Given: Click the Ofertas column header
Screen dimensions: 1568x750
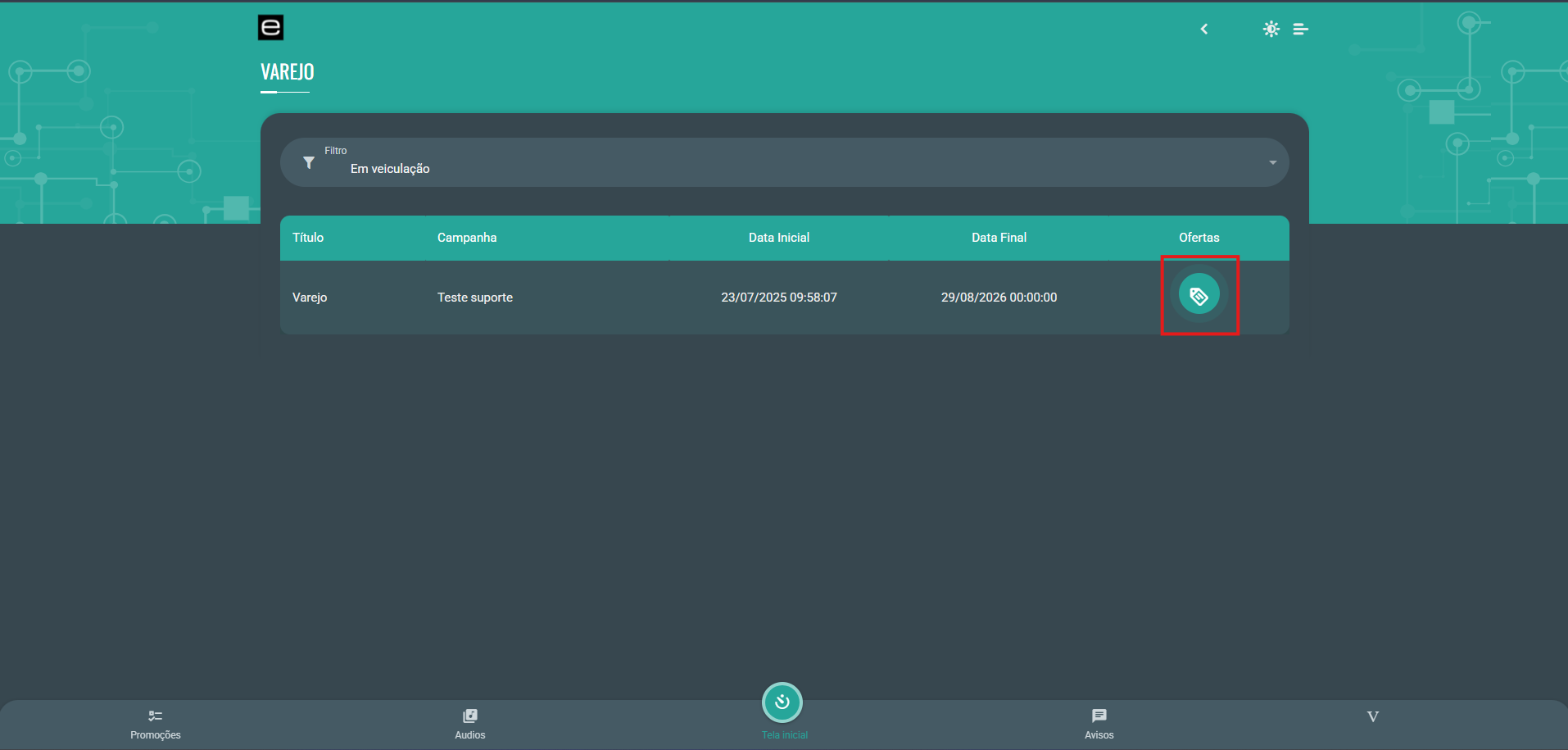Looking at the screenshot, I should (x=1199, y=238).
